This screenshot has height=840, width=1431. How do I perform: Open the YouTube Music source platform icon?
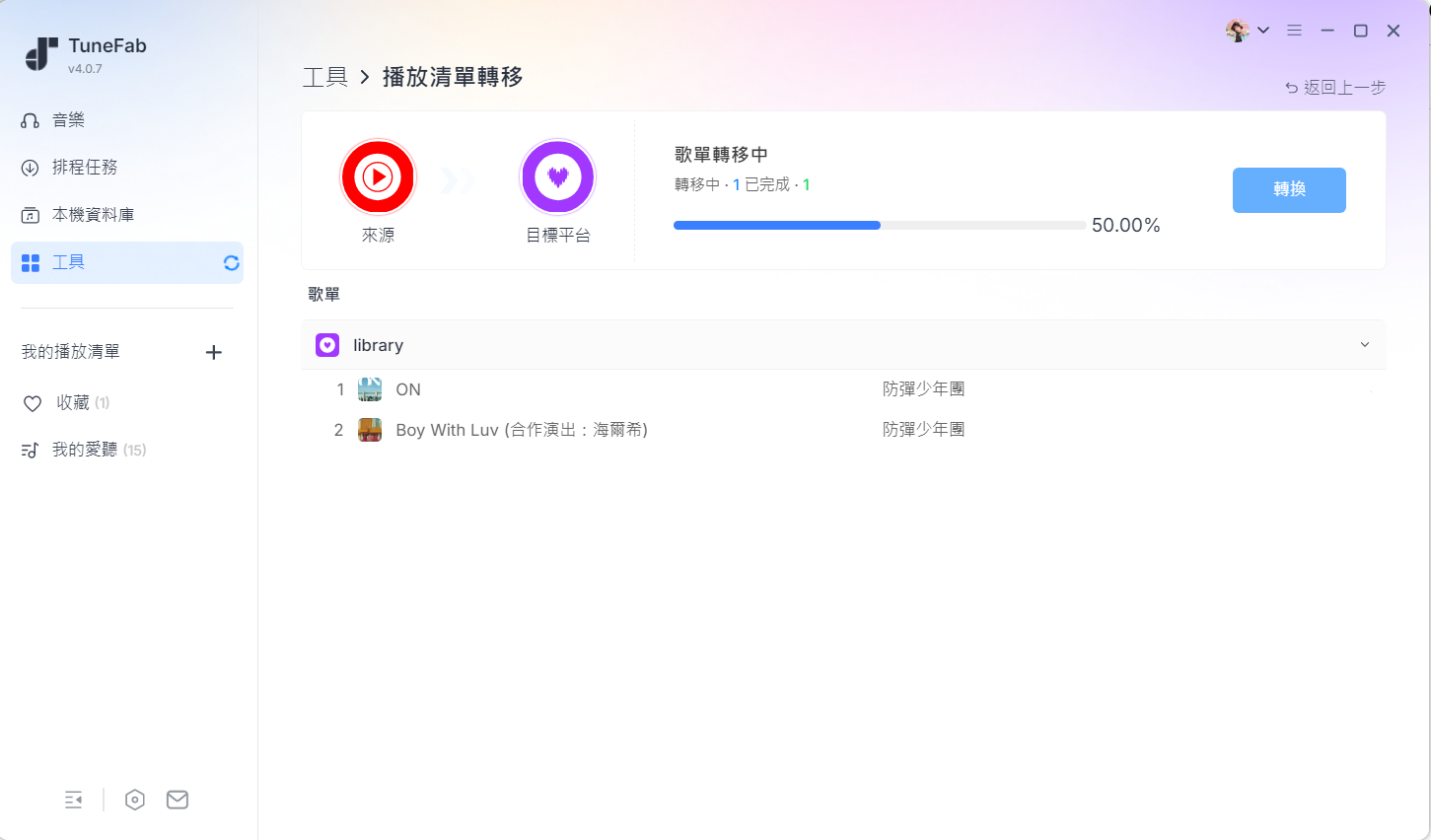click(x=378, y=176)
